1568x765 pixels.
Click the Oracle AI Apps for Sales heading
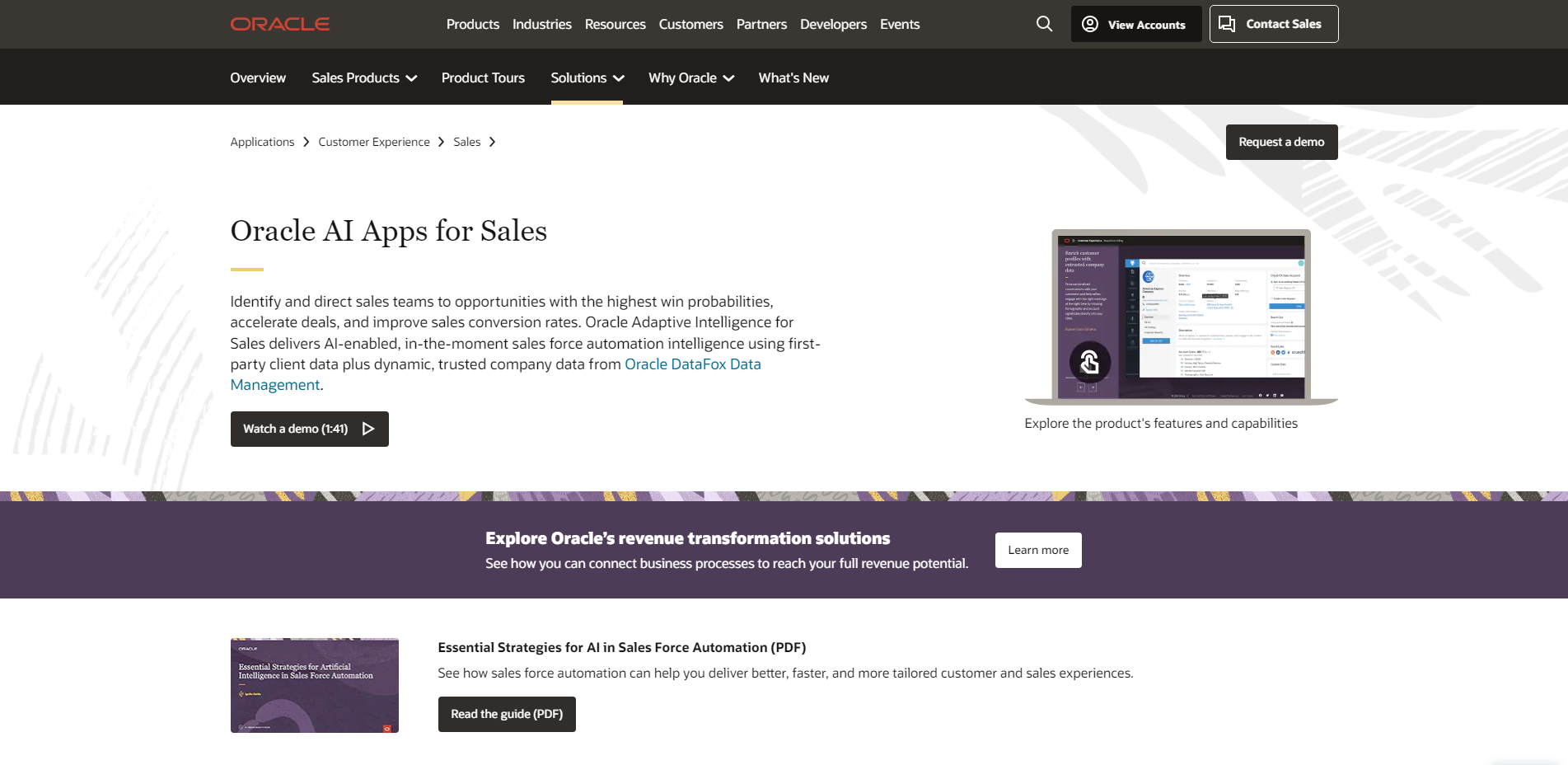(x=389, y=231)
